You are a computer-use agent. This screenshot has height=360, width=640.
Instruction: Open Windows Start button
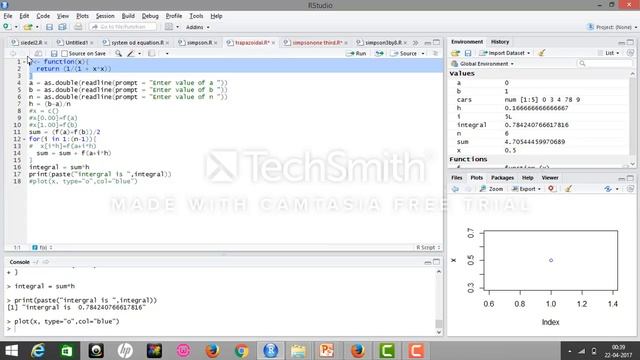(x=11, y=351)
